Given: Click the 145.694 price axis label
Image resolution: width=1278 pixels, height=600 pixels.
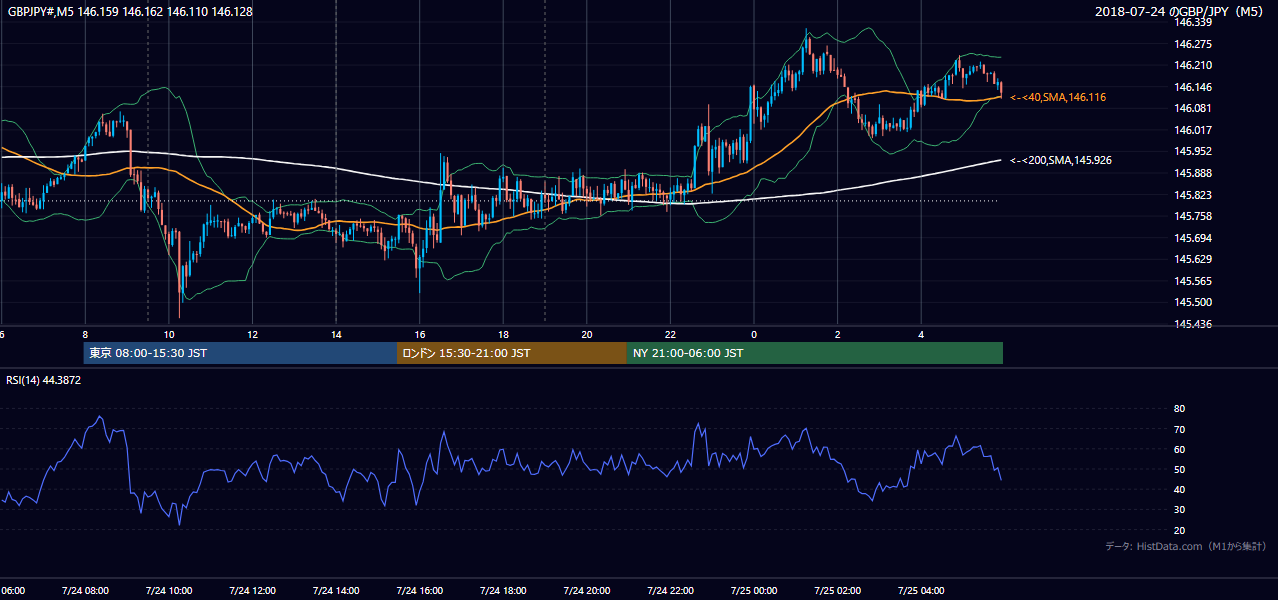Looking at the screenshot, I should (1192, 238).
